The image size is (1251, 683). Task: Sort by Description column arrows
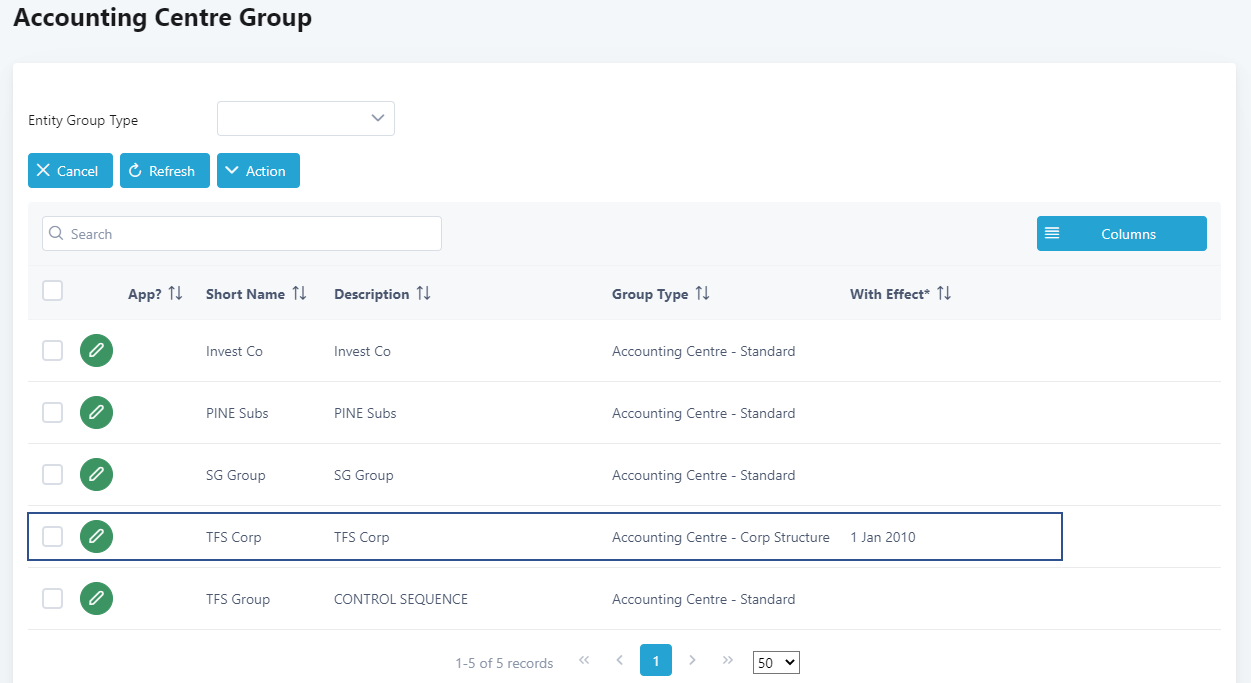424,294
